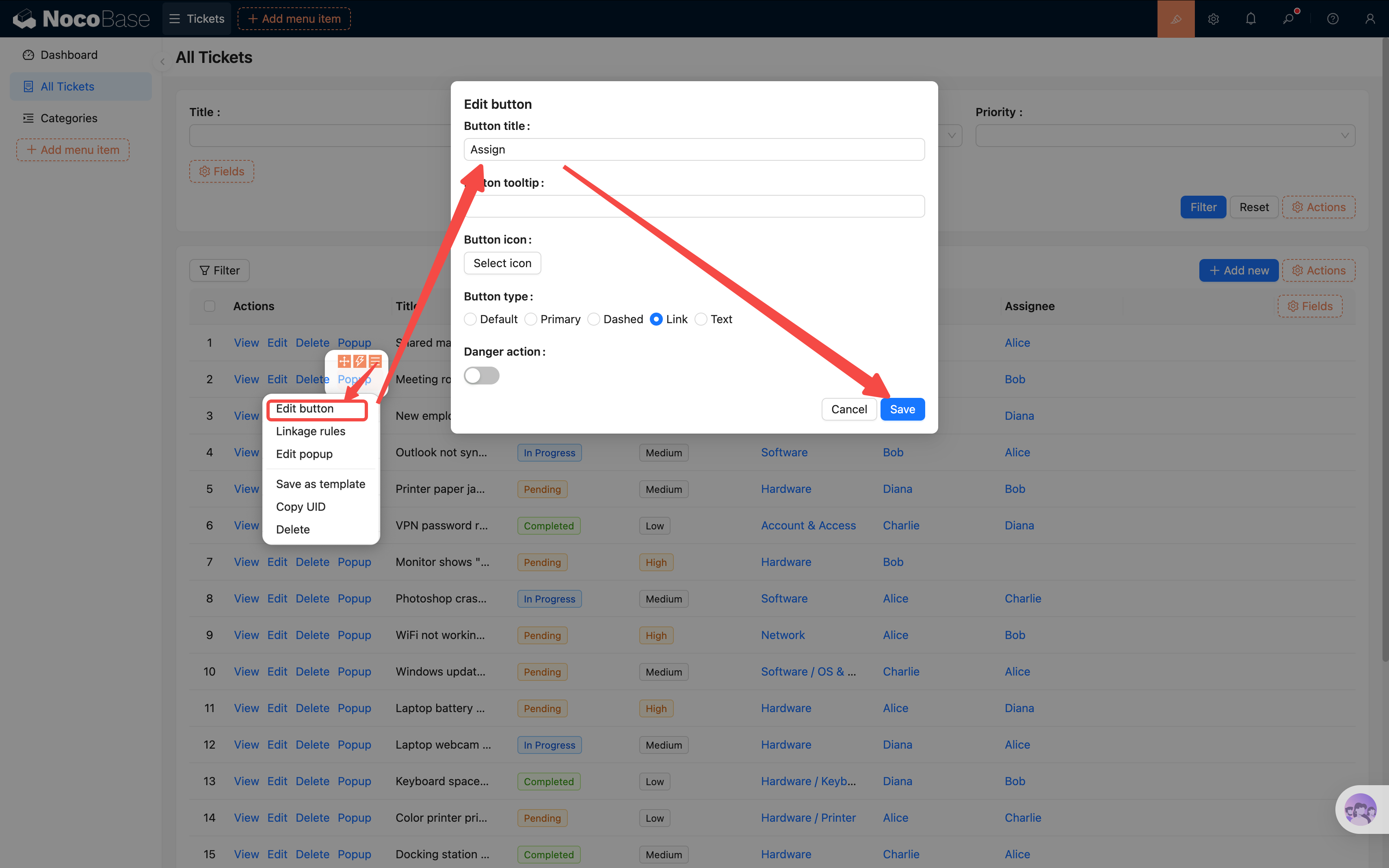Choose Linkage rules from context menu
This screenshot has width=1389, height=868.
point(311,431)
